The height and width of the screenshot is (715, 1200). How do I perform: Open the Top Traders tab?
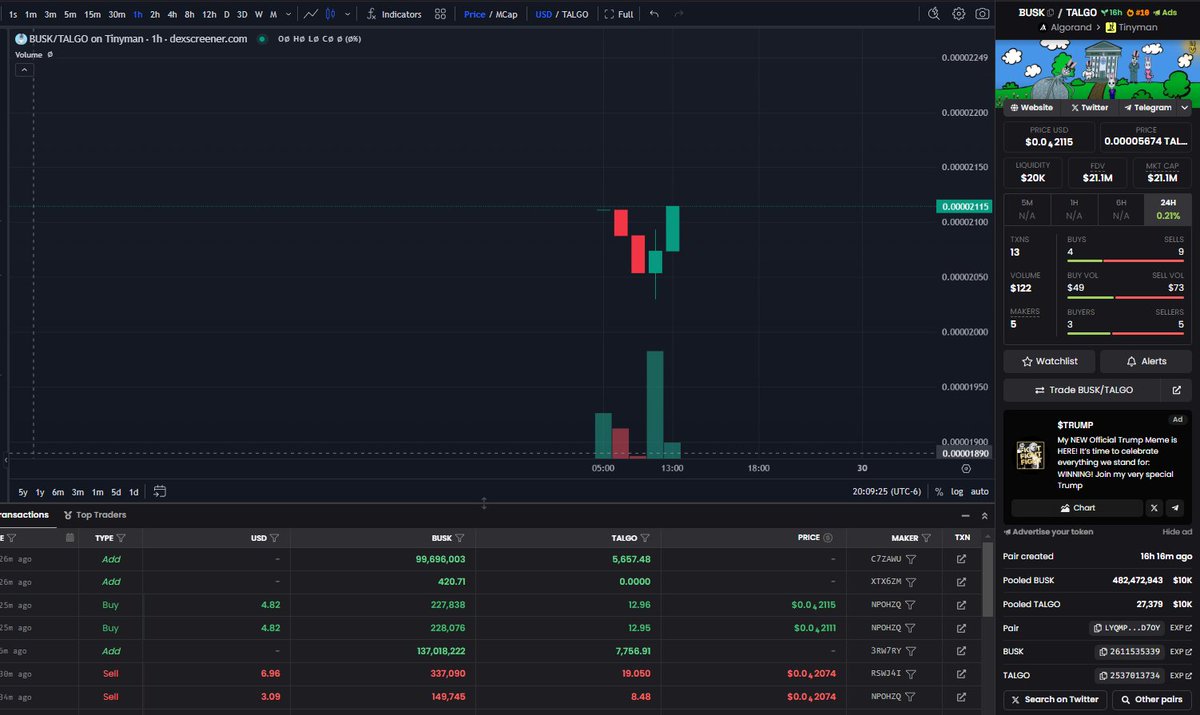click(x=95, y=515)
